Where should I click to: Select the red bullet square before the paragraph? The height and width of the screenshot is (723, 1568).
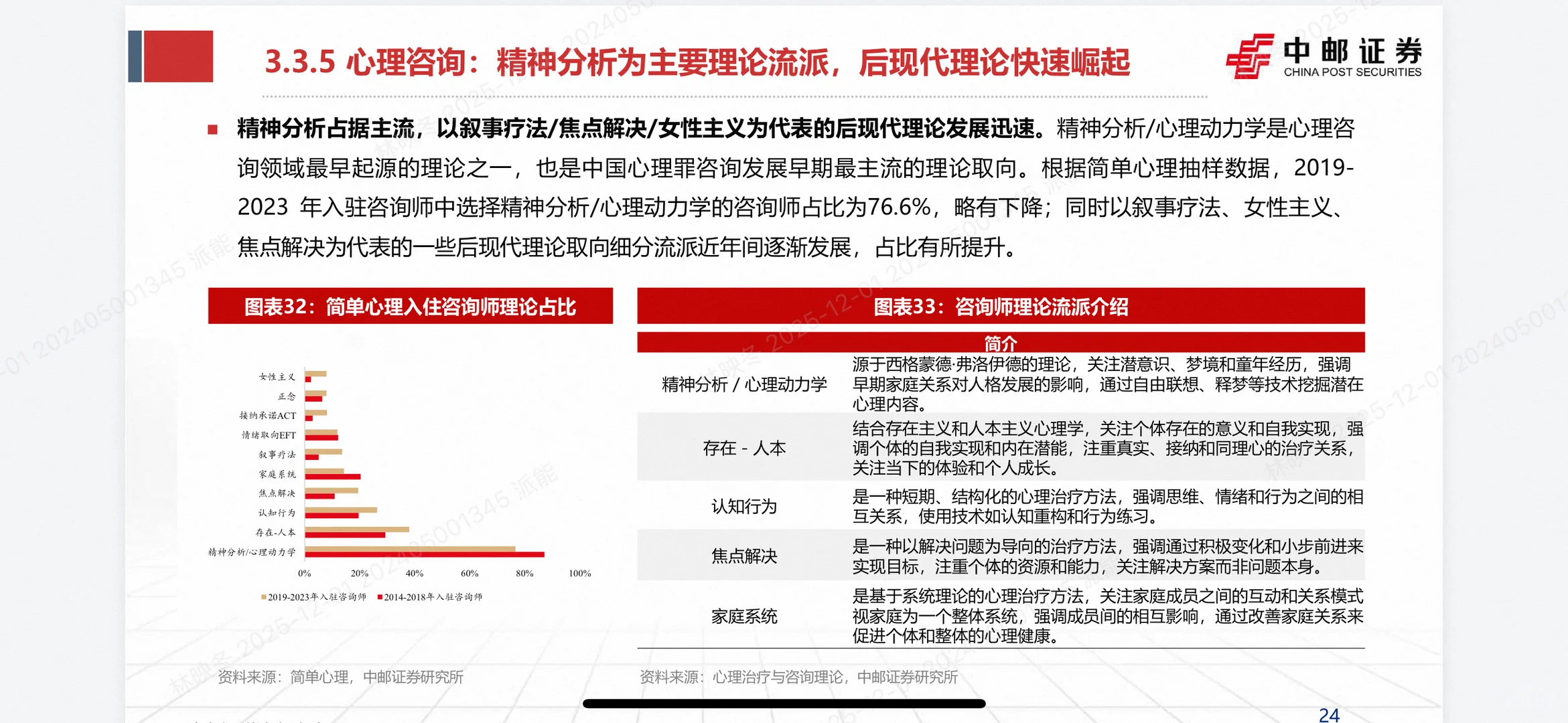tap(213, 129)
